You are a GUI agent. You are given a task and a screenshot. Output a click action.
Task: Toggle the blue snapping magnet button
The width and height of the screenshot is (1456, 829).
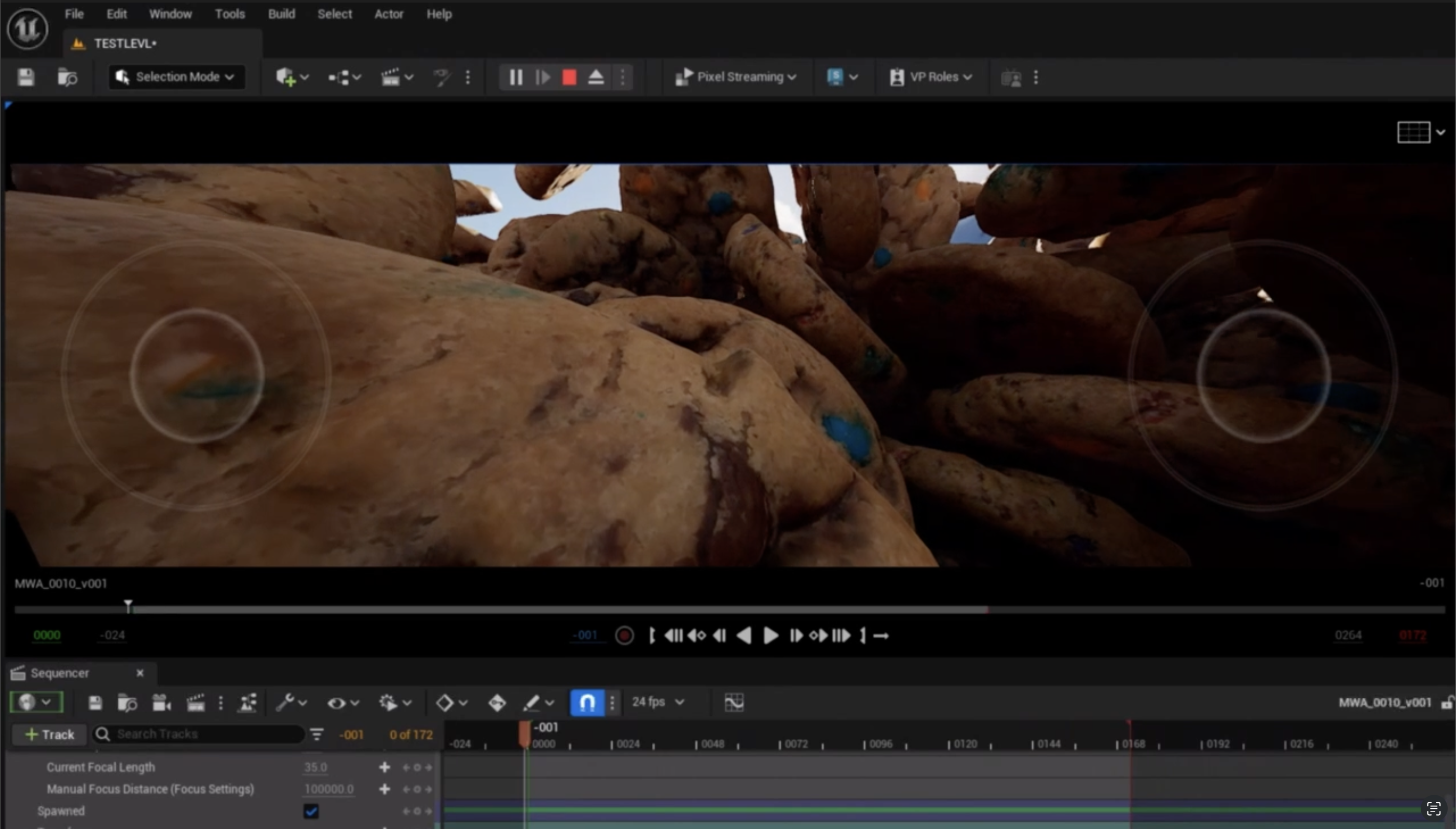tap(587, 702)
